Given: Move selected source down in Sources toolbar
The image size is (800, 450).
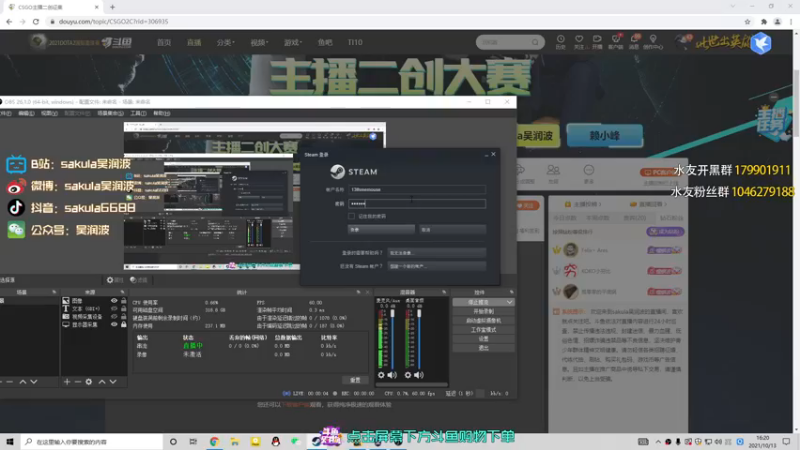Looking at the screenshot, I should tap(113, 382).
